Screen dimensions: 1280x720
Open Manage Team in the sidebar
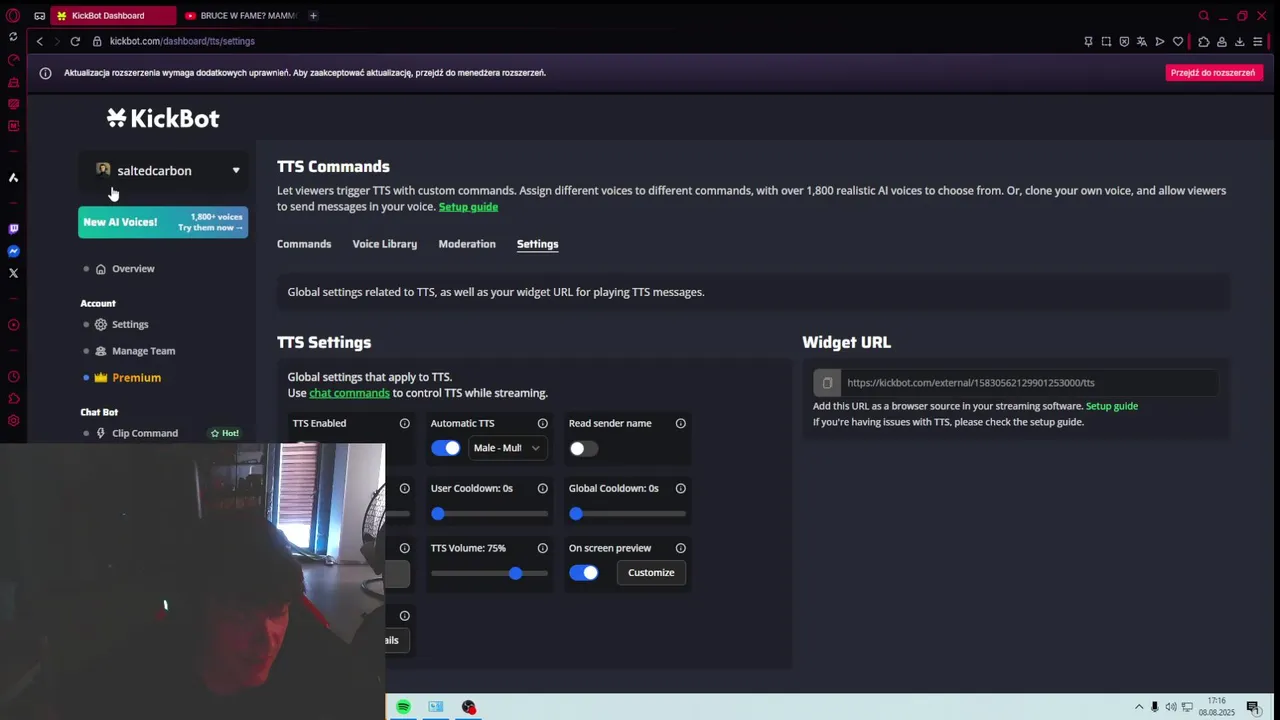point(143,351)
